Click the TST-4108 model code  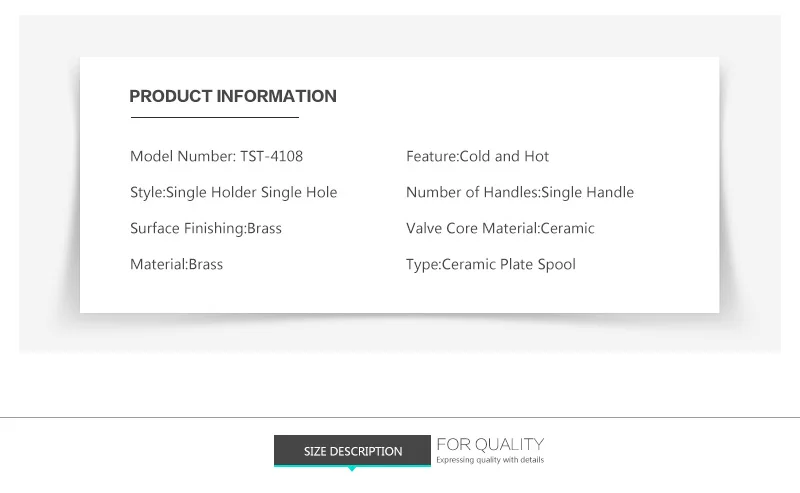pos(271,156)
